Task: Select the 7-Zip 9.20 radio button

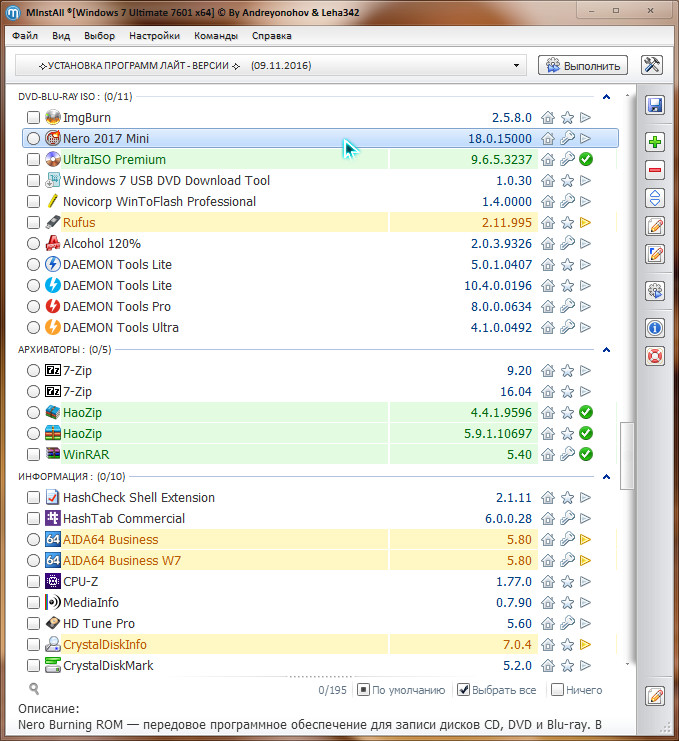Action: click(33, 370)
